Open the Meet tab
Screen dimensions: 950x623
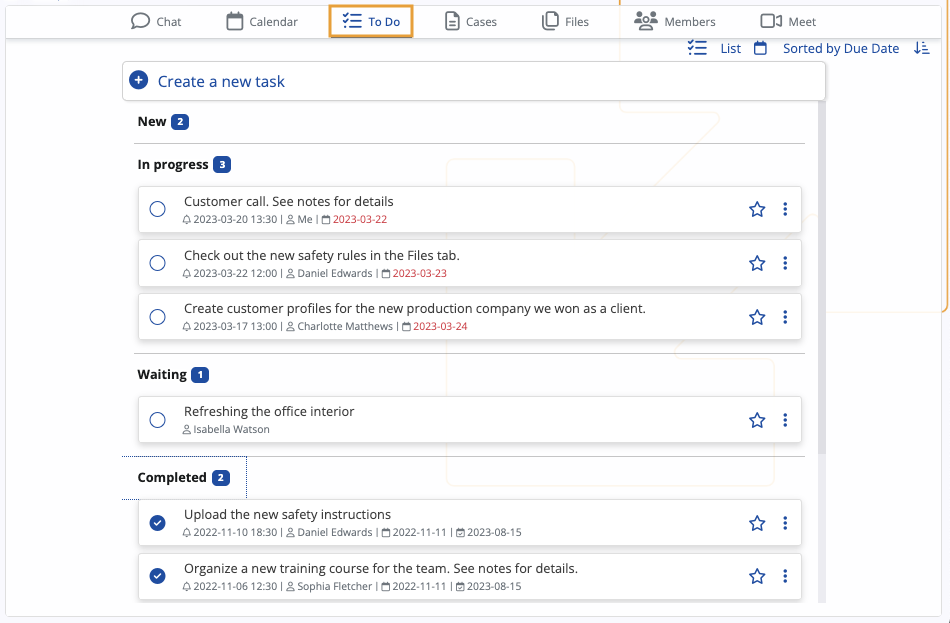pos(788,22)
